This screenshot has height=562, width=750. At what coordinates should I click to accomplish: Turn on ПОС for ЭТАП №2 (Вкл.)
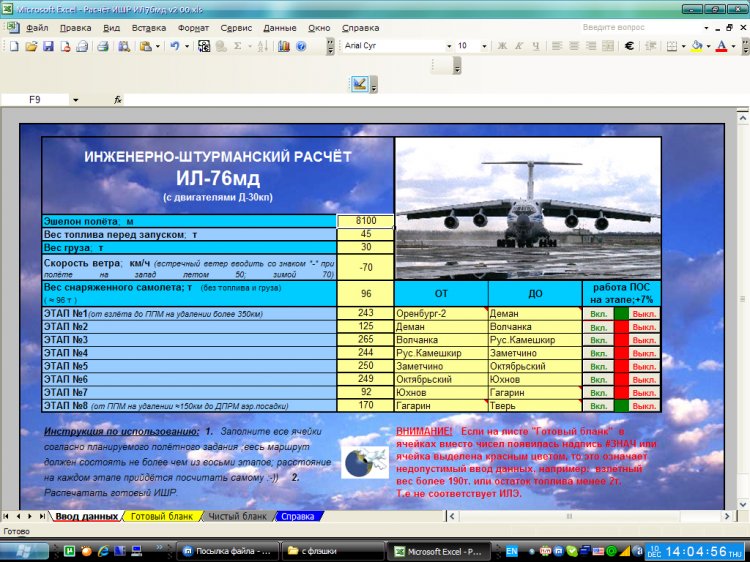coord(598,327)
